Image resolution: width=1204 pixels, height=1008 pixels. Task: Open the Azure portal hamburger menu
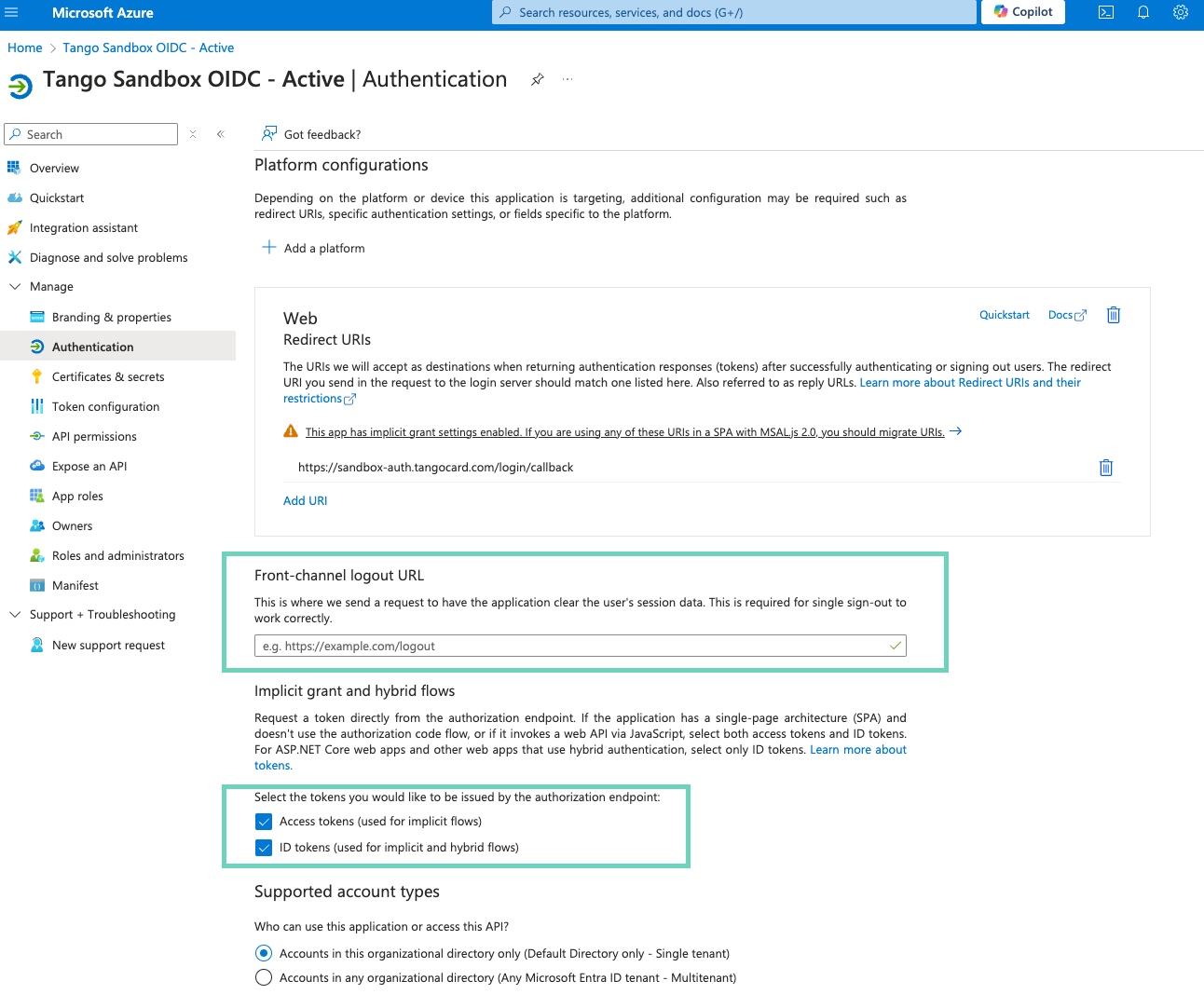pos(11,12)
